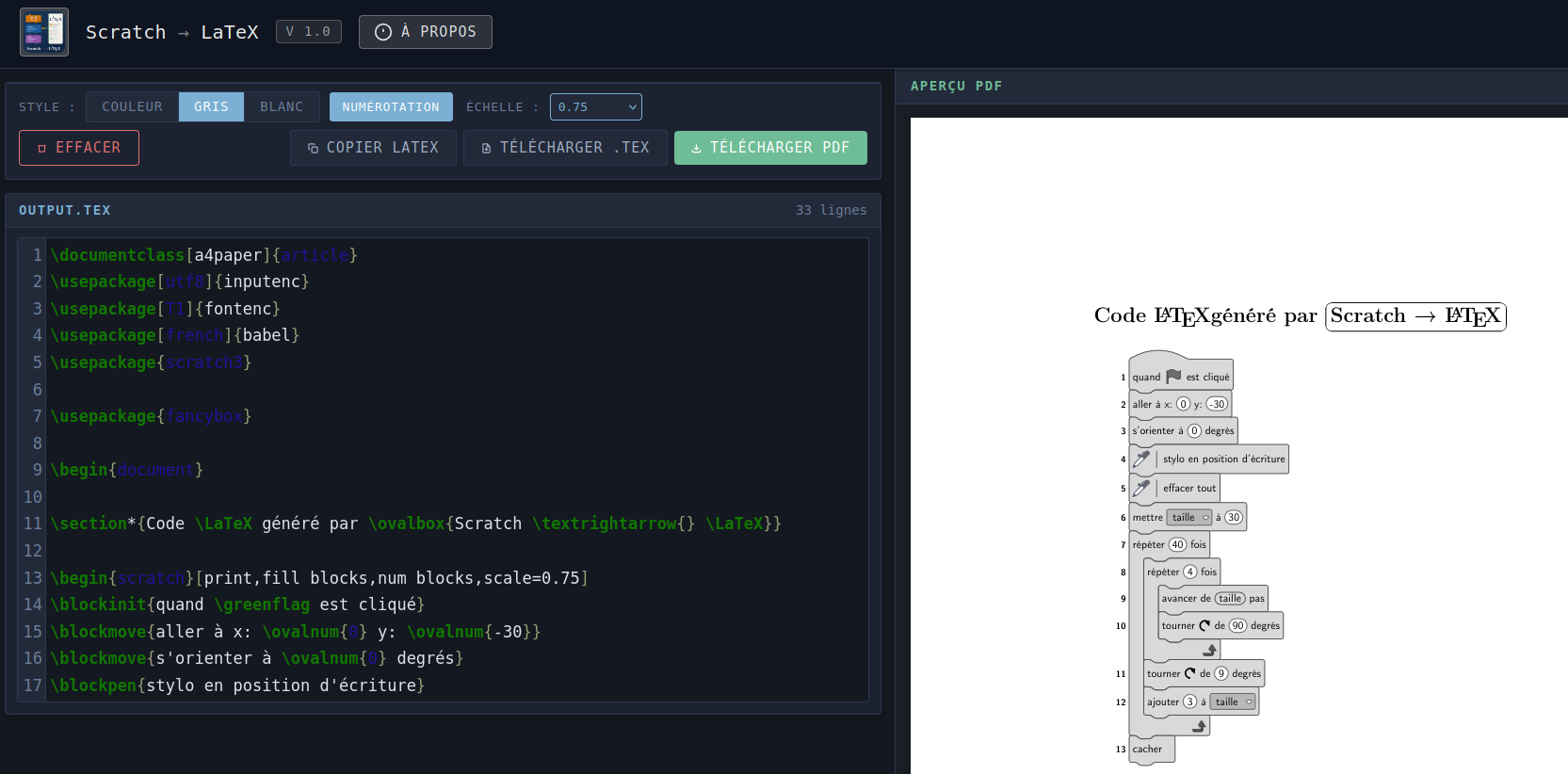The width and height of the screenshot is (1568, 774).
Task: Click the 'avancer de taille pas' block
Action: (x=1213, y=598)
